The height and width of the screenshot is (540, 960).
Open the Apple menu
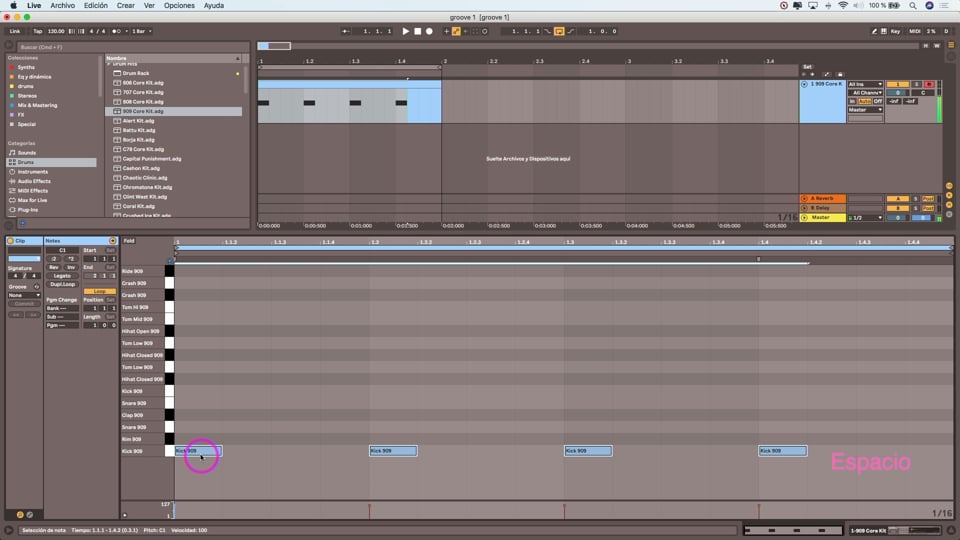(13, 6)
